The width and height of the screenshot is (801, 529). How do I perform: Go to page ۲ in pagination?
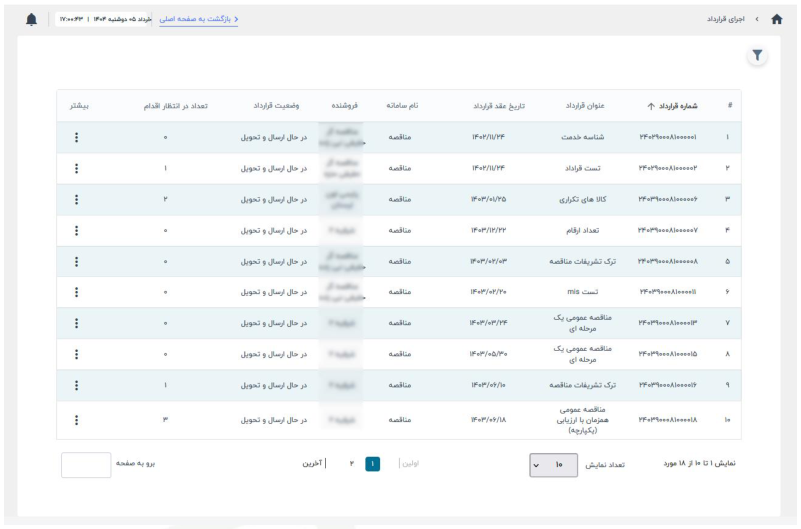point(352,464)
